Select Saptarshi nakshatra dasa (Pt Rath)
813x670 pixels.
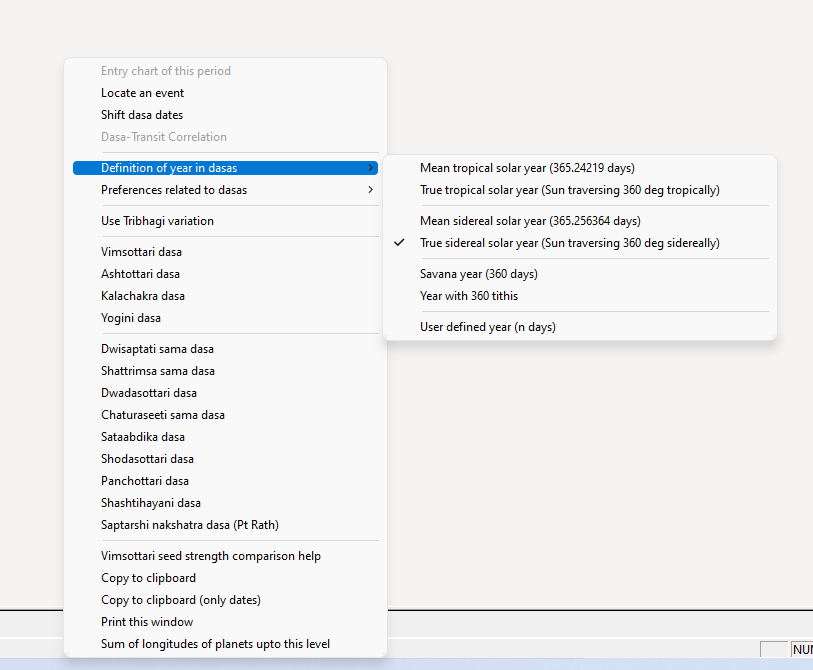coord(226,525)
